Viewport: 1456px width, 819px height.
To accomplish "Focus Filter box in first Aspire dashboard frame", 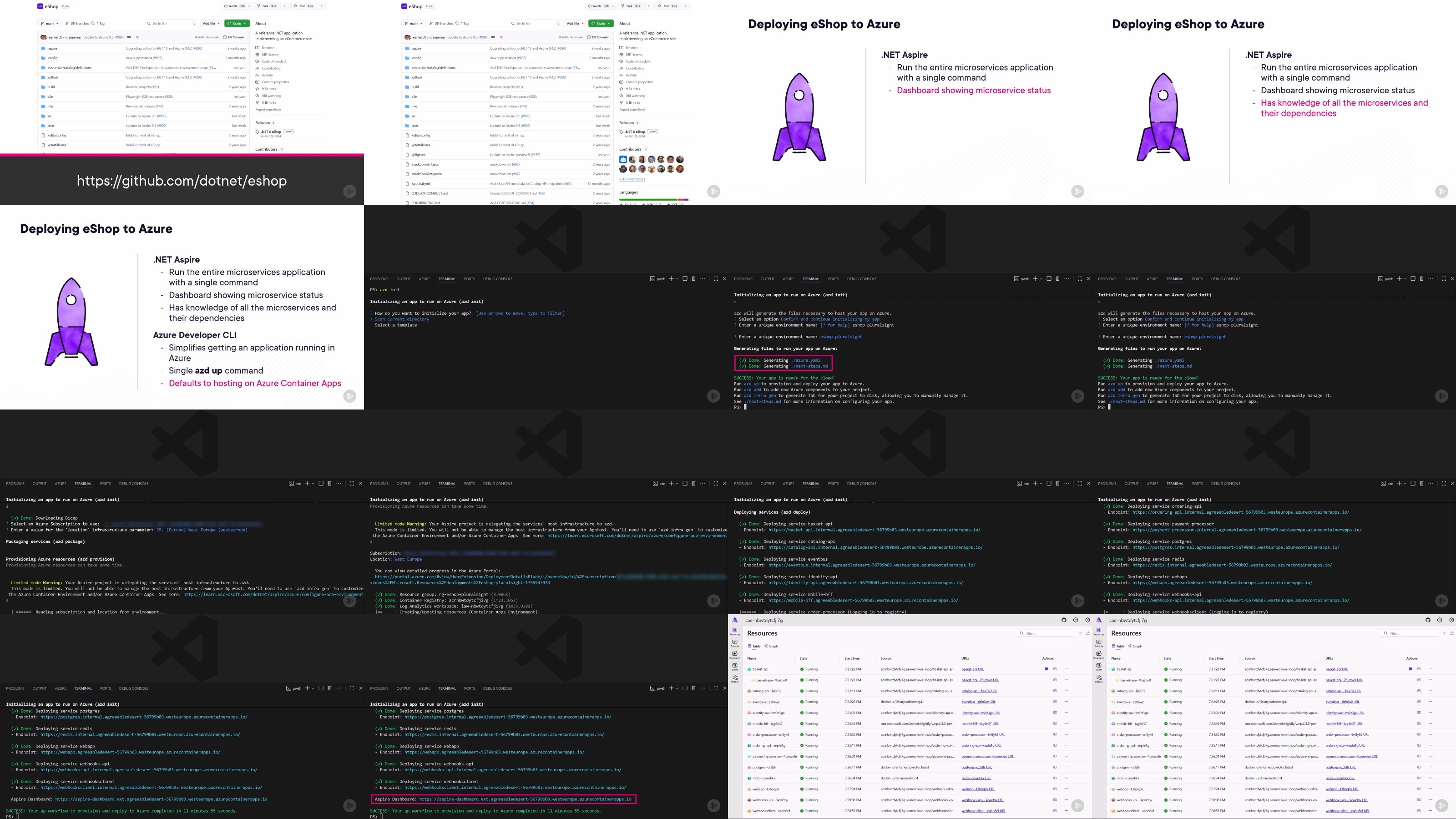I will [1046, 634].
